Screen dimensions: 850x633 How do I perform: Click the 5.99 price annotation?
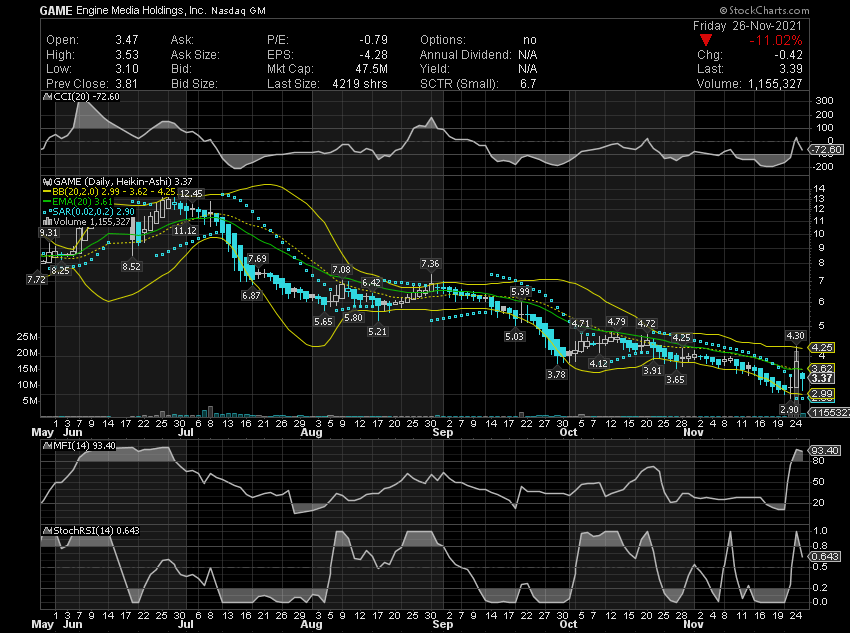520,292
